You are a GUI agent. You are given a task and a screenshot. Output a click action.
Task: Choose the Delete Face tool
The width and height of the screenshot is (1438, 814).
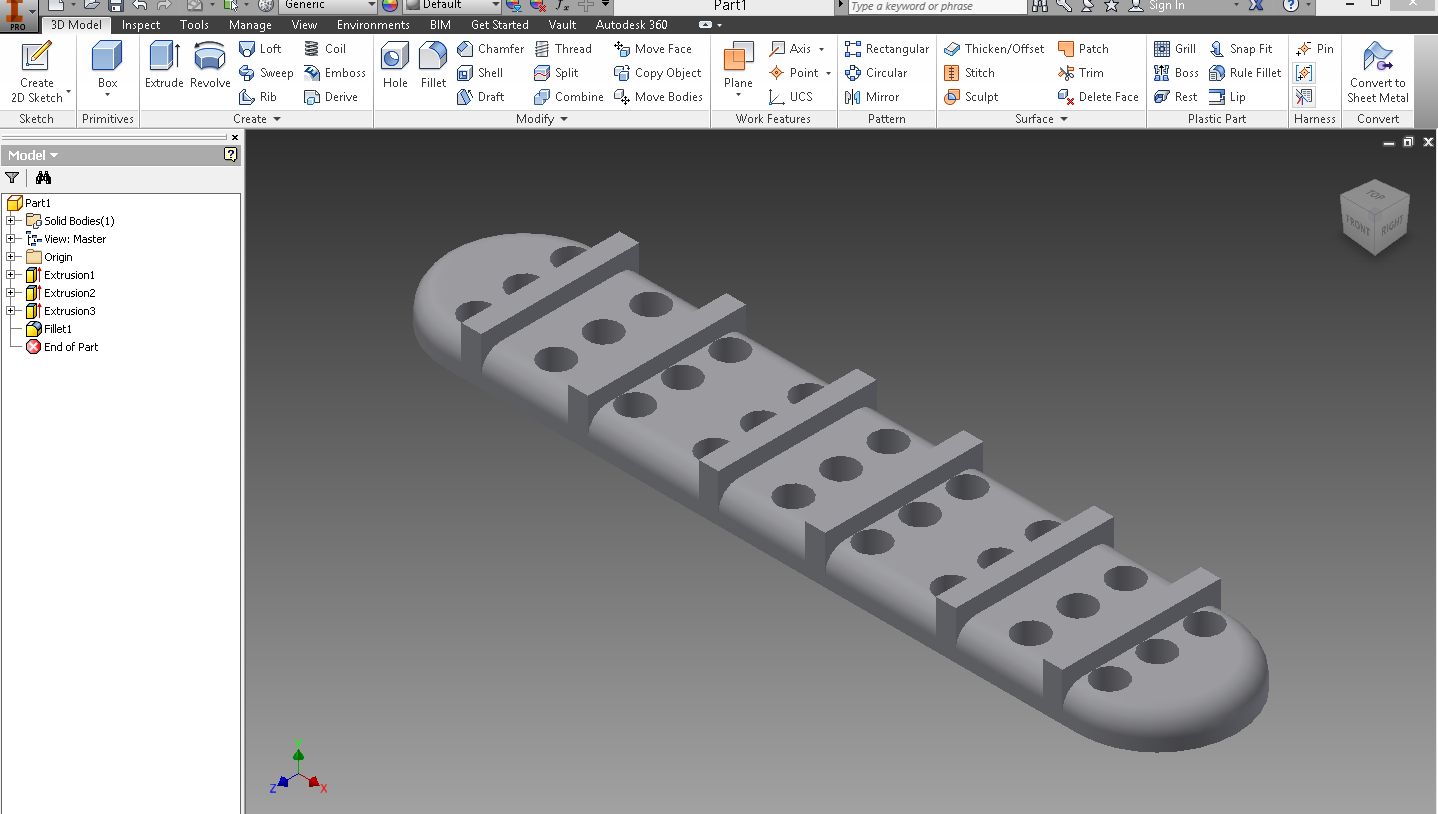[1098, 97]
